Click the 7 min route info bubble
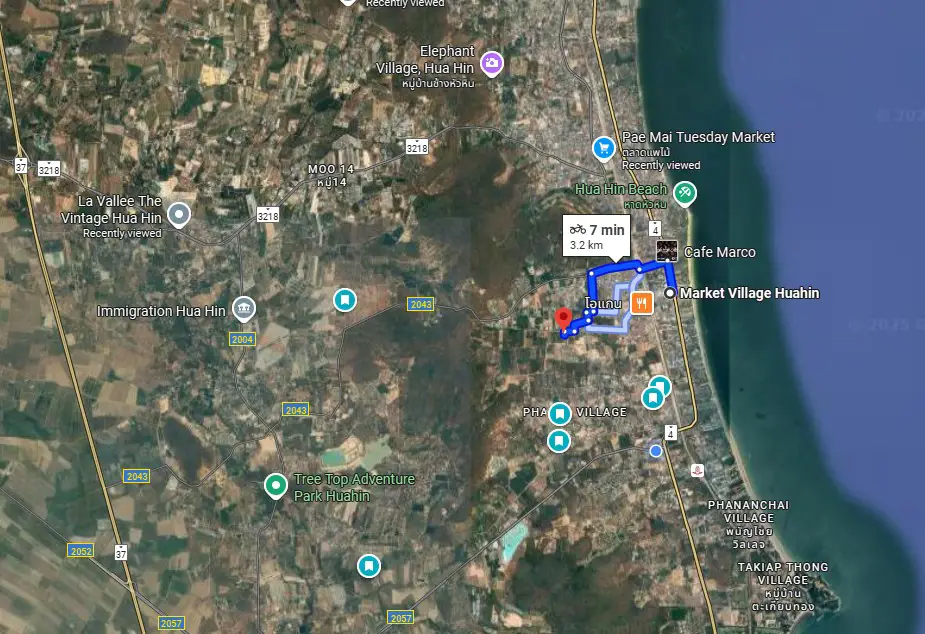Viewport: 925px width, 634px height. [x=597, y=236]
